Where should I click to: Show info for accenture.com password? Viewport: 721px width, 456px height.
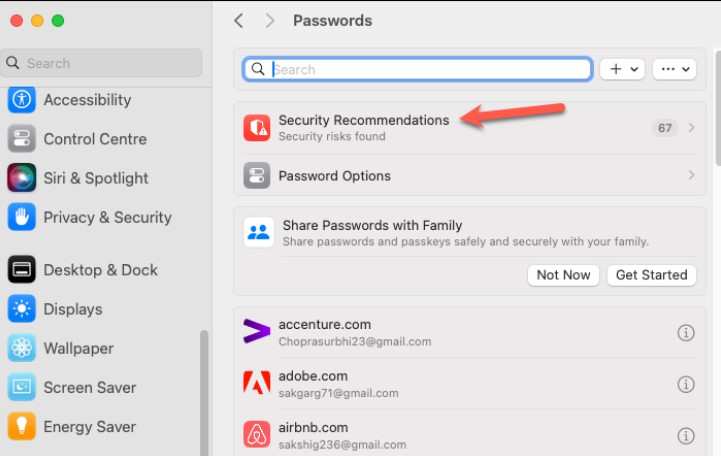[x=686, y=332]
